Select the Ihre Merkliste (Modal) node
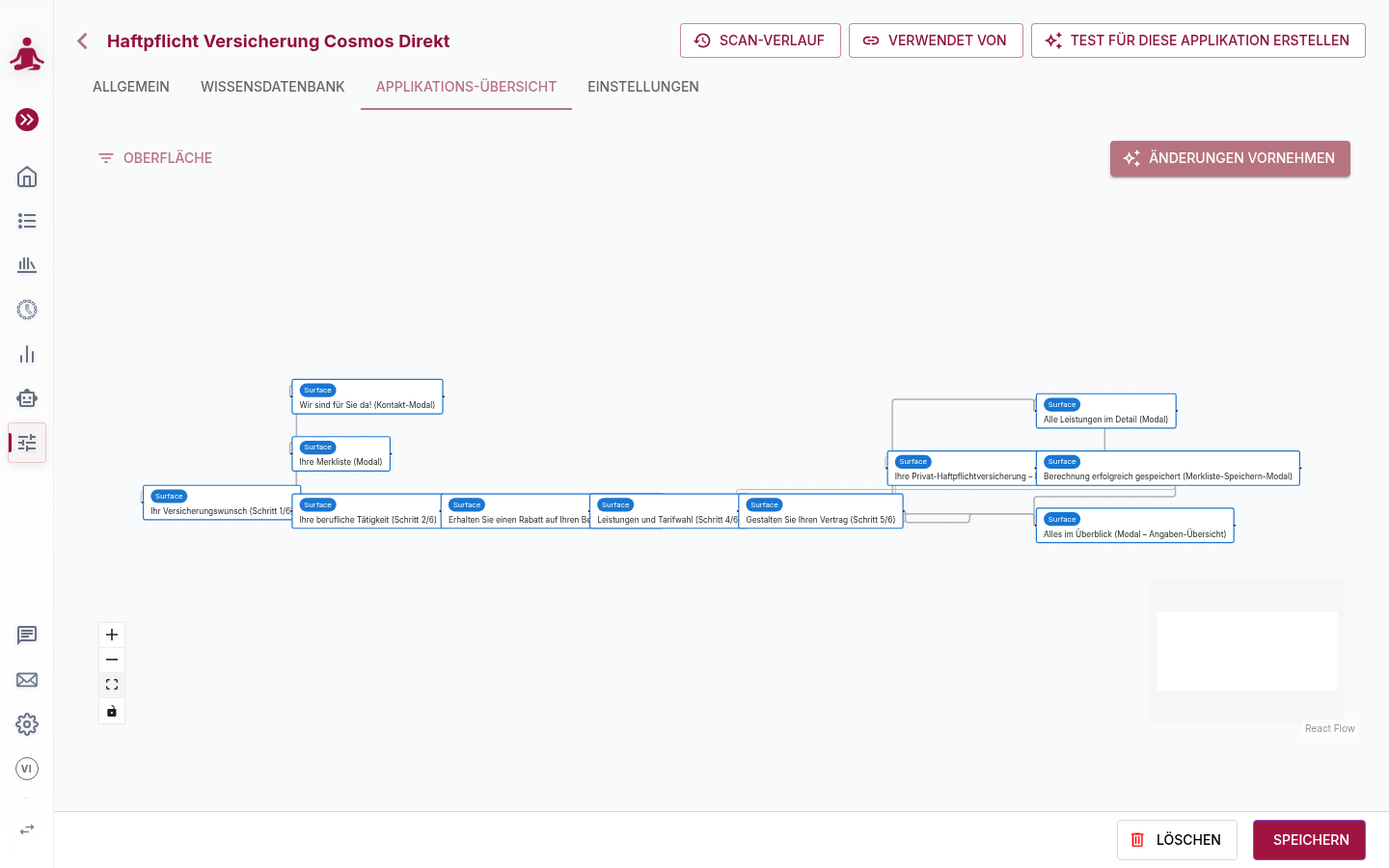Screen dimensions: 1389x868 coord(341,454)
